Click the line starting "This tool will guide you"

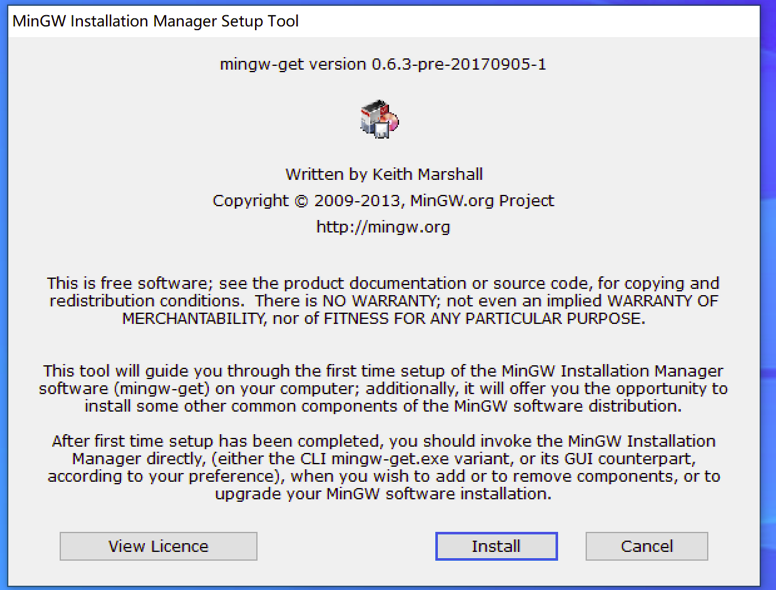click(x=383, y=371)
